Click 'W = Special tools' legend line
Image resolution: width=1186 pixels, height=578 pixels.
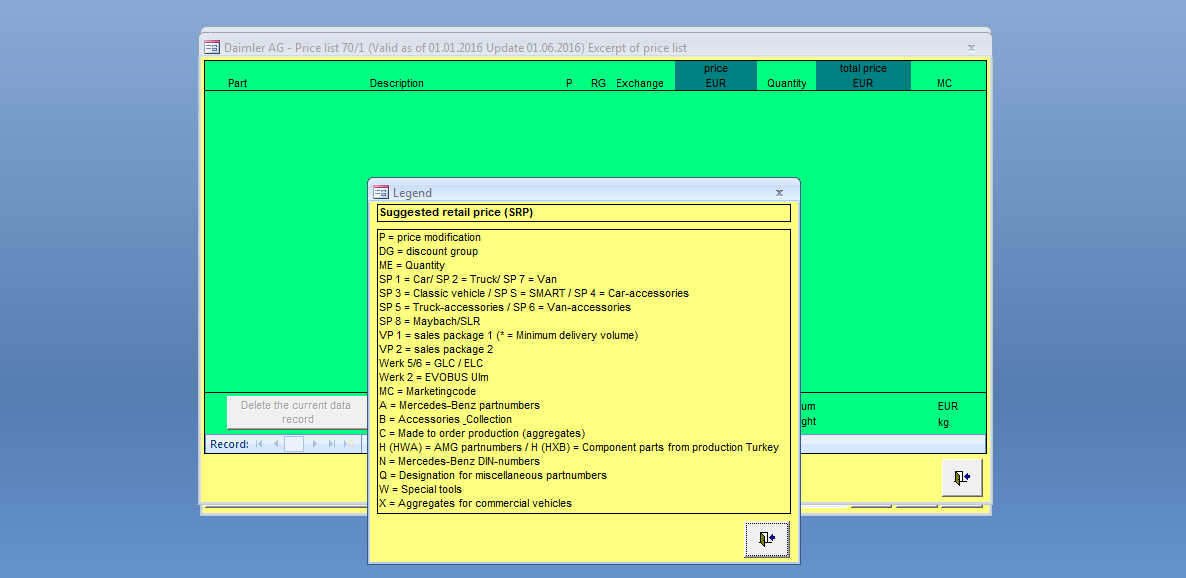420,489
